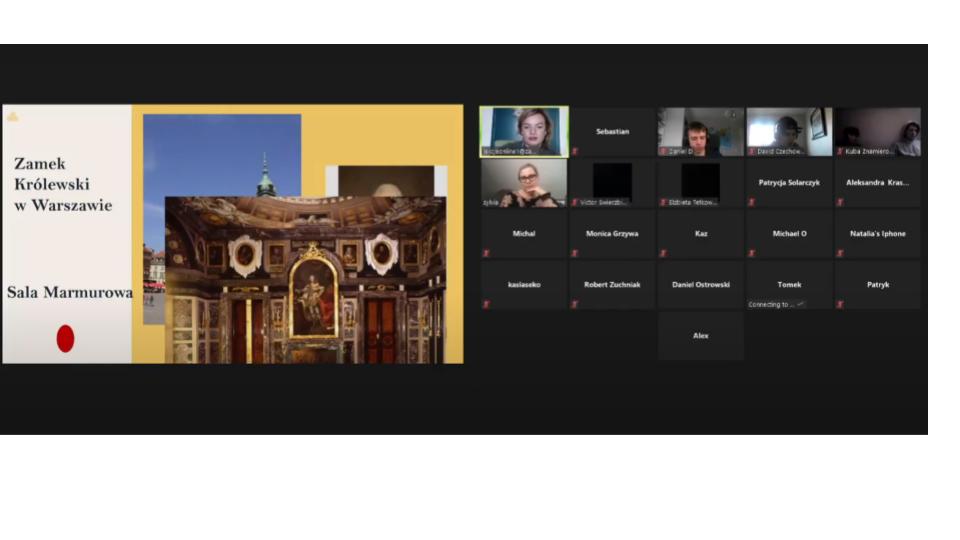Viewport: 960px width, 540px height.
Task: Click the Marble Room interior photo on slide
Action: (306, 280)
